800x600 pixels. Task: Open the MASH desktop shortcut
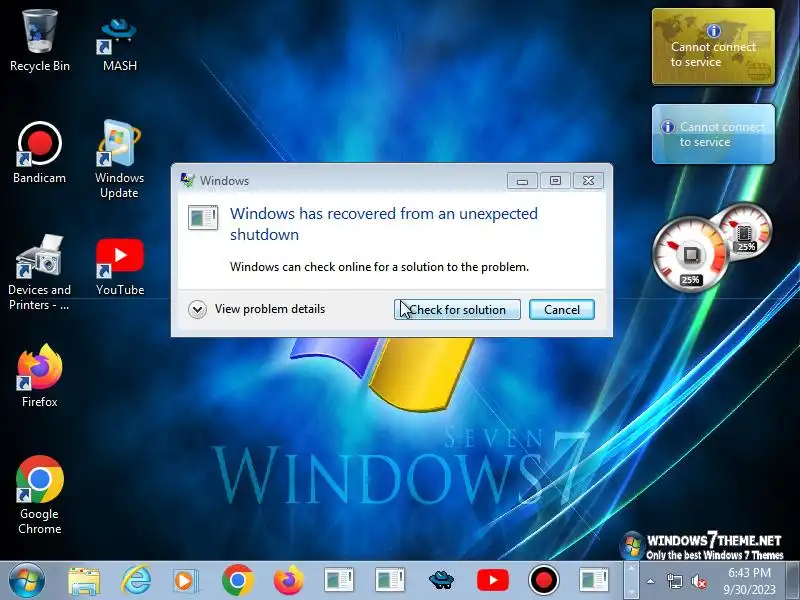click(119, 43)
